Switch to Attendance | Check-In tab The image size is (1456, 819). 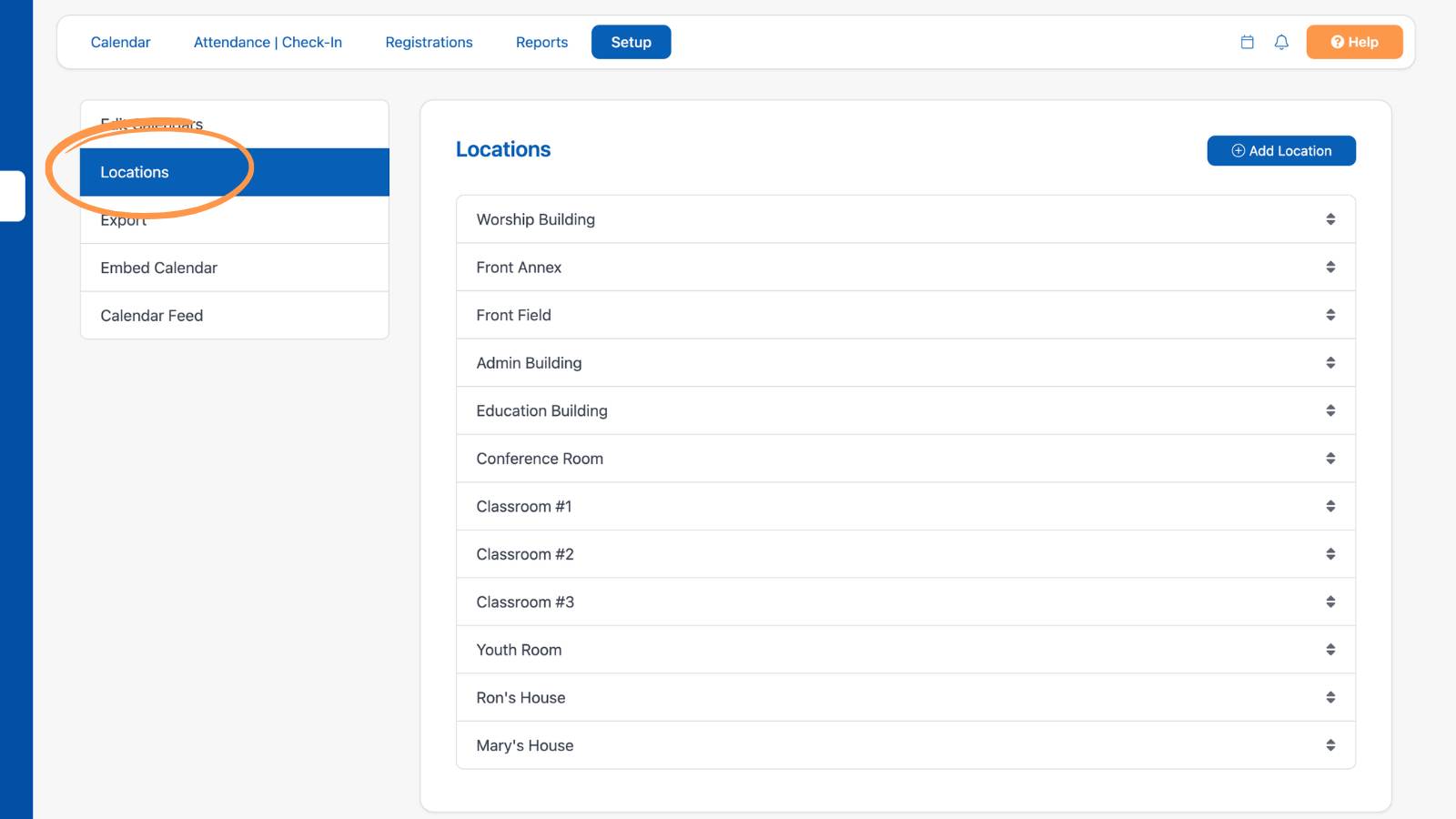[x=268, y=42]
